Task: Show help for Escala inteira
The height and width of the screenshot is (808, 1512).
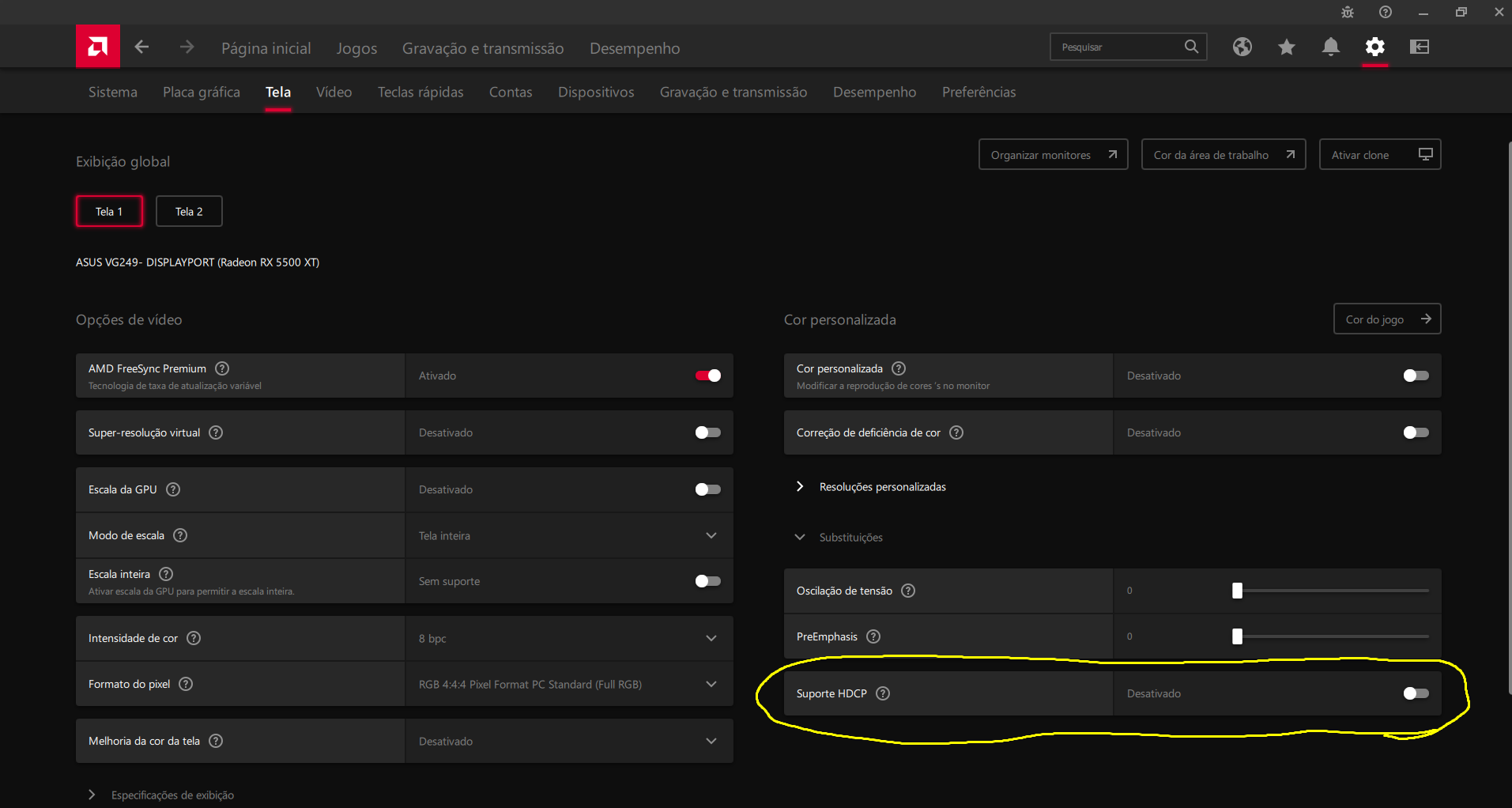Action: click(x=166, y=574)
